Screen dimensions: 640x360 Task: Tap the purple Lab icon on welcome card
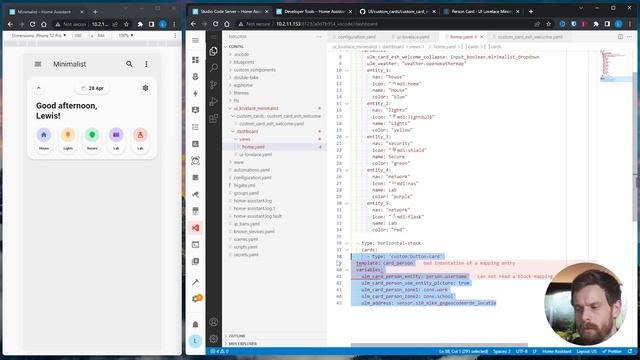click(116, 135)
